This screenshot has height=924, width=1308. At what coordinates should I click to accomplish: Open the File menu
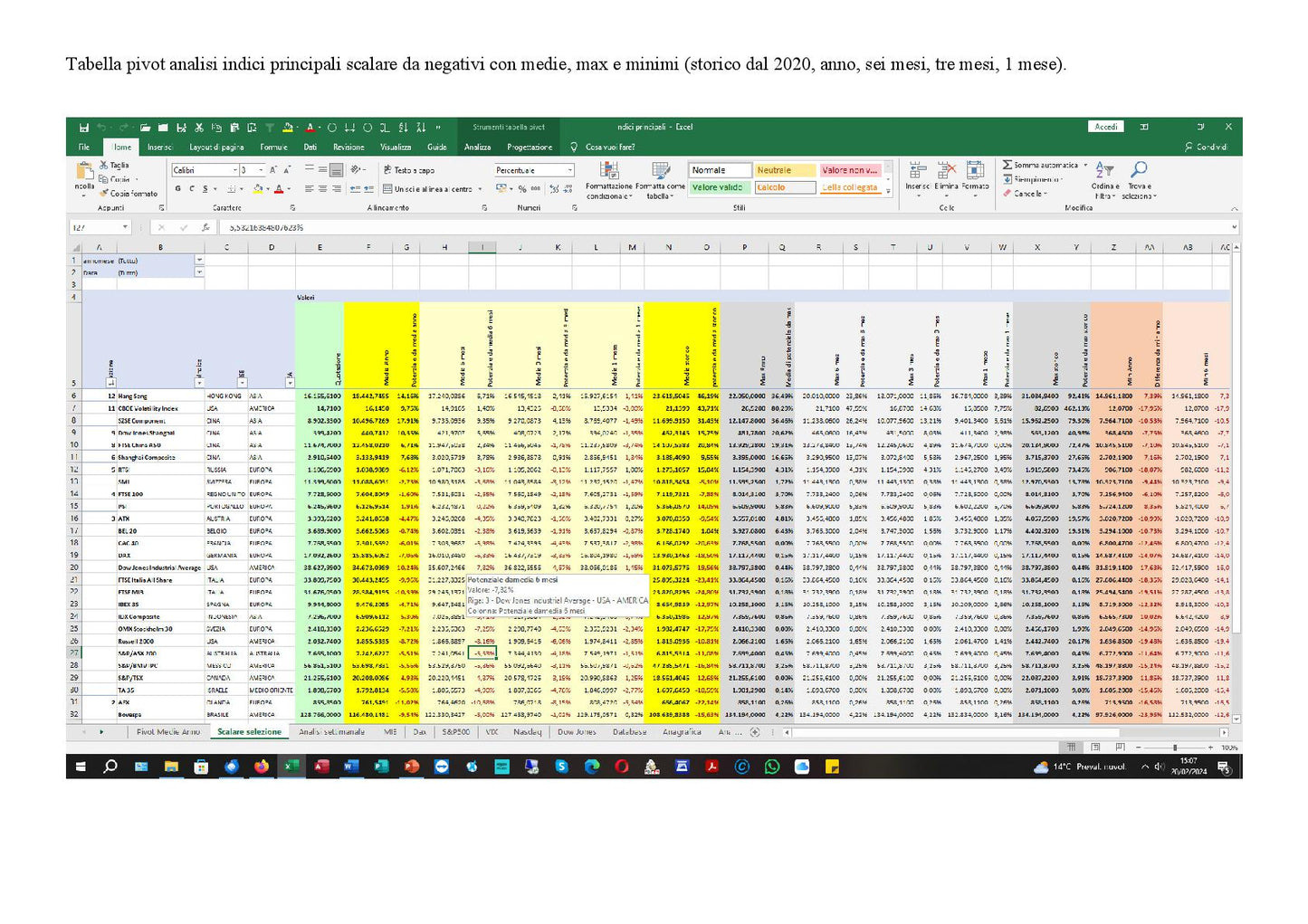(84, 148)
